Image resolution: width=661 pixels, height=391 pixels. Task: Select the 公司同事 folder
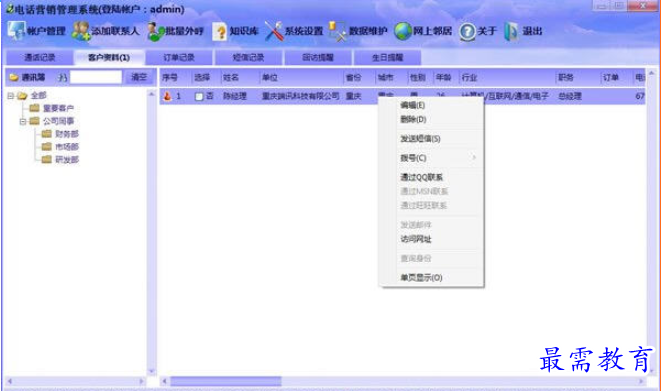point(58,121)
